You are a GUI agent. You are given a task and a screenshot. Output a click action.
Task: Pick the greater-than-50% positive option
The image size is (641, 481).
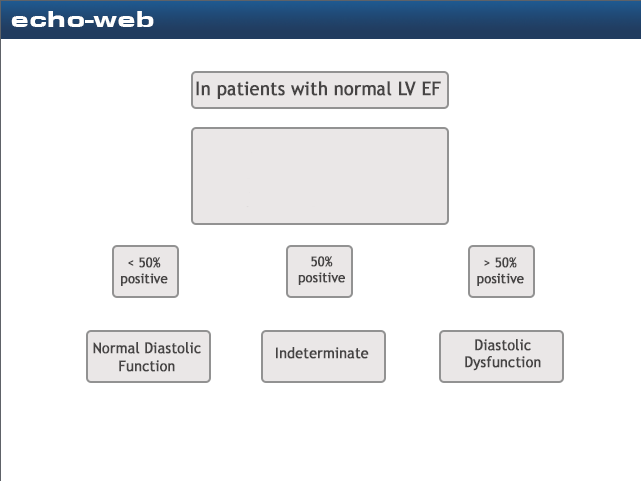[x=501, y=271]
